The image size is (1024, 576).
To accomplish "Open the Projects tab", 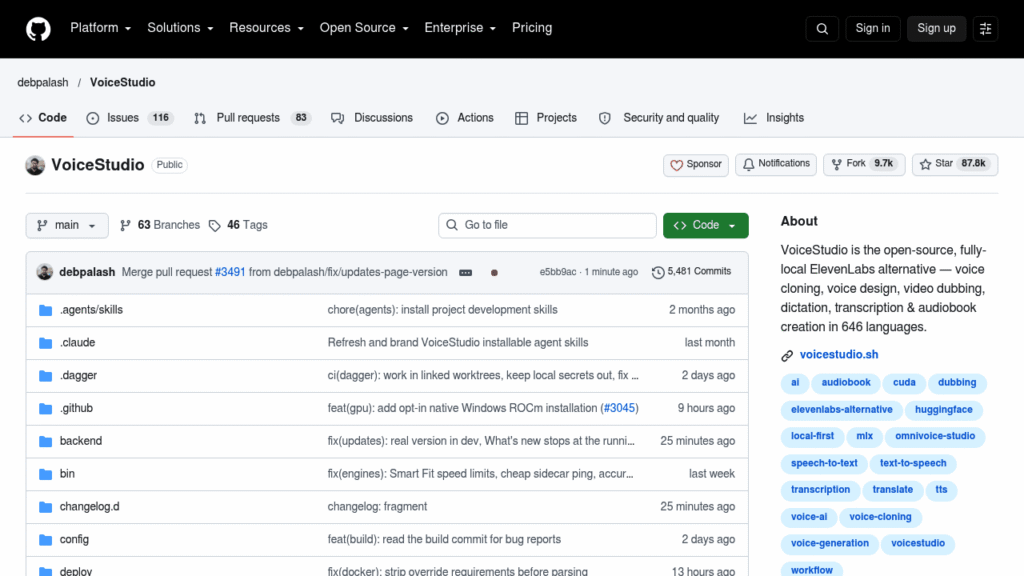I will click(546, 118).
